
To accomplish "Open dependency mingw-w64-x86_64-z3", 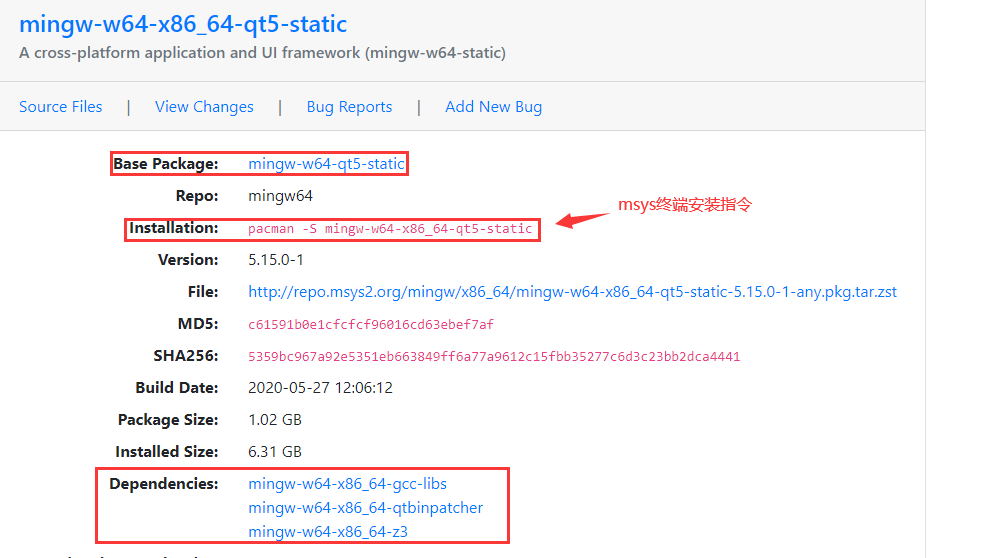I will 328,532.
